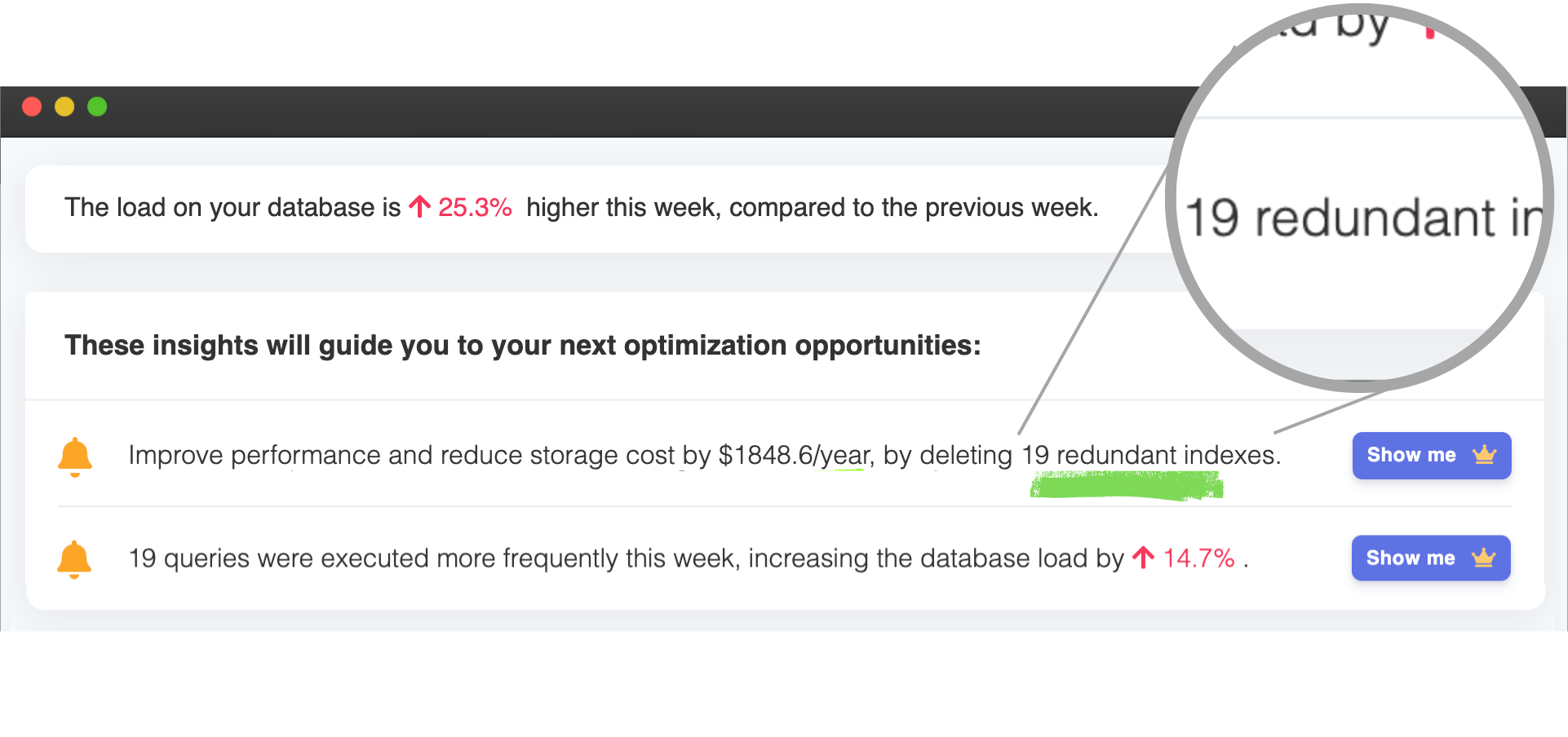Click the '19 redundant indexes' highlighted text
The width and height of the screenshot is (1568, 737).
click(x=1150, y=455)
